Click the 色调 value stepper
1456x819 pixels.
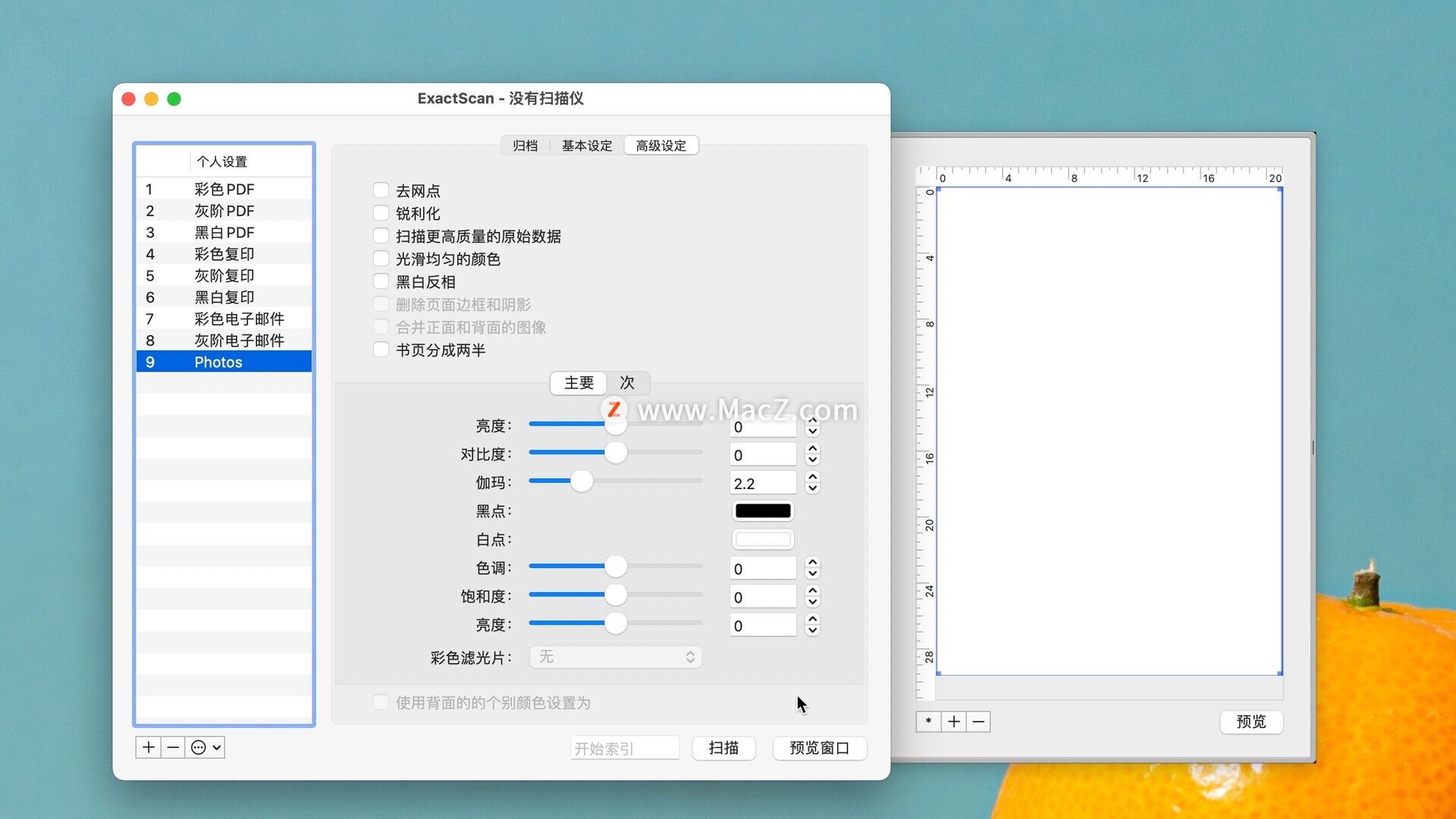tap(813, 567)
